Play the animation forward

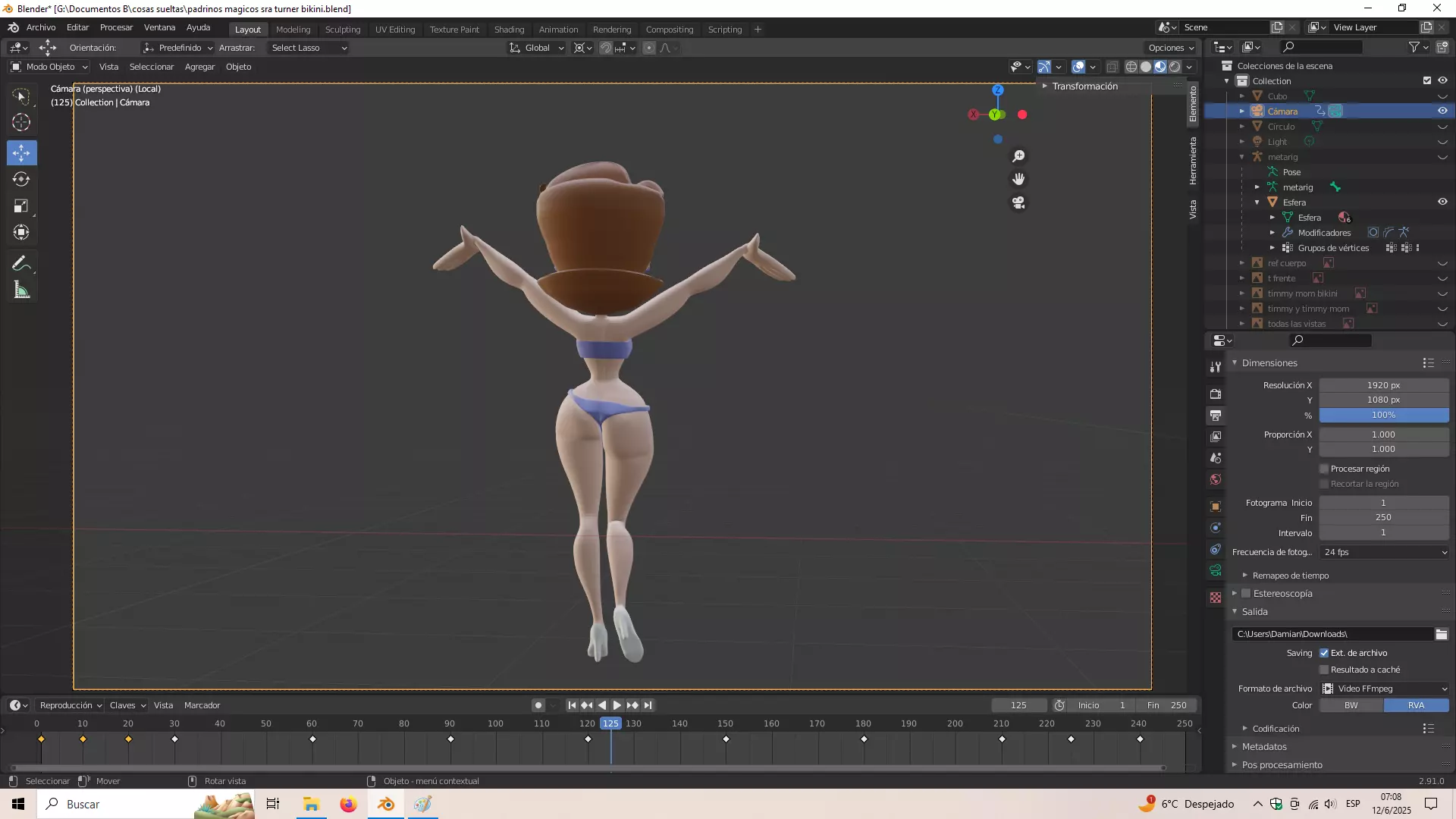(x=617, y=705)
